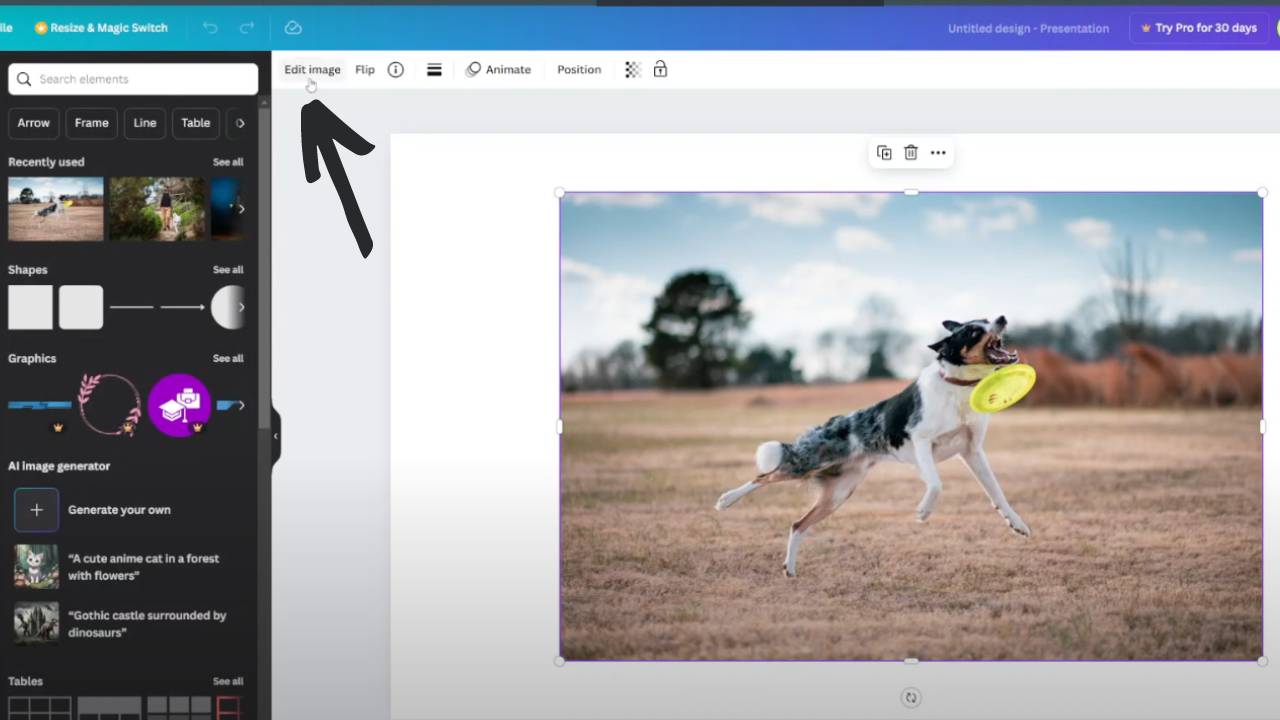Click the Untitled design - Presentation title
Viewport: 1280px width, 720px height.
1028,28
